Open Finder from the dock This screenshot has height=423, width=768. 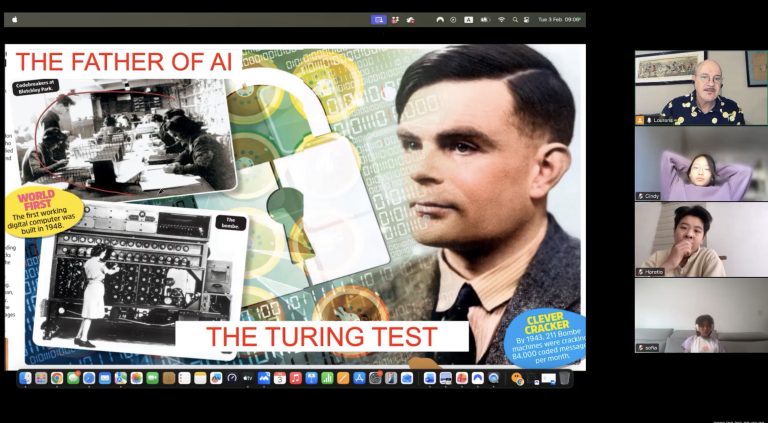point(26,378)
